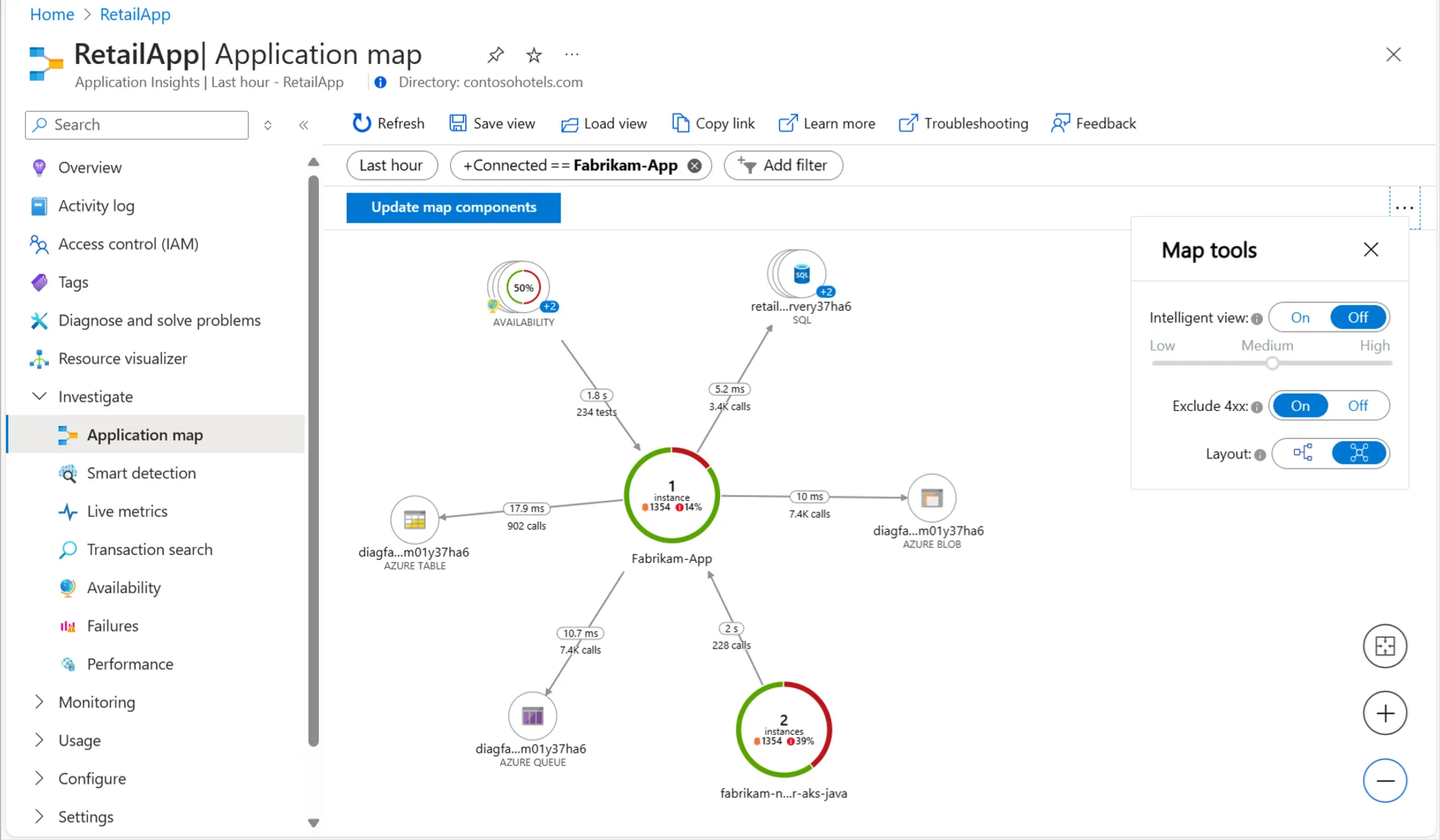The image size is (1440, 840).
Task: Click the +2 badge on SQL node
Action: coord(826,292)
